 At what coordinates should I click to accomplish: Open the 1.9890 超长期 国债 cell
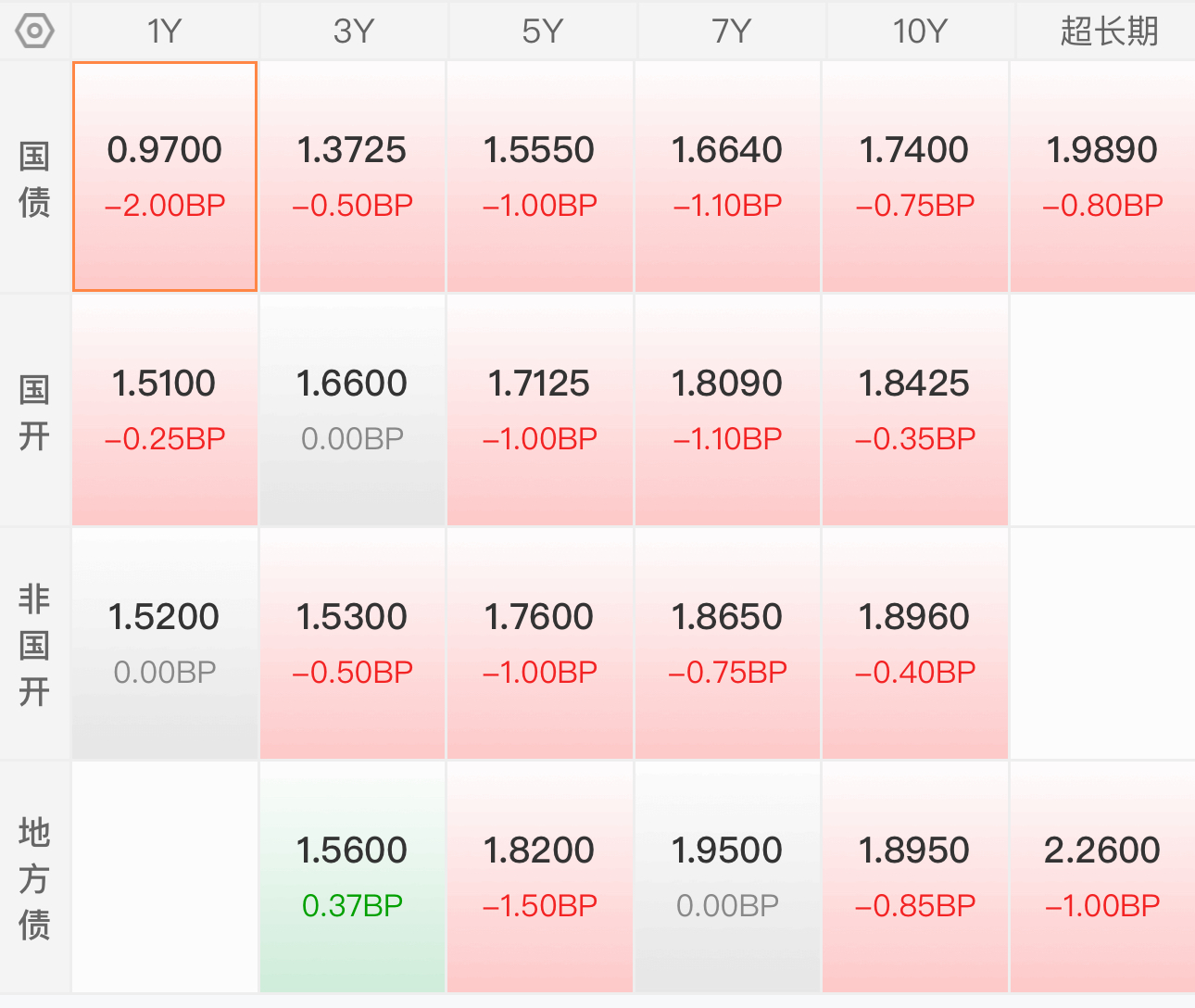1102,177
